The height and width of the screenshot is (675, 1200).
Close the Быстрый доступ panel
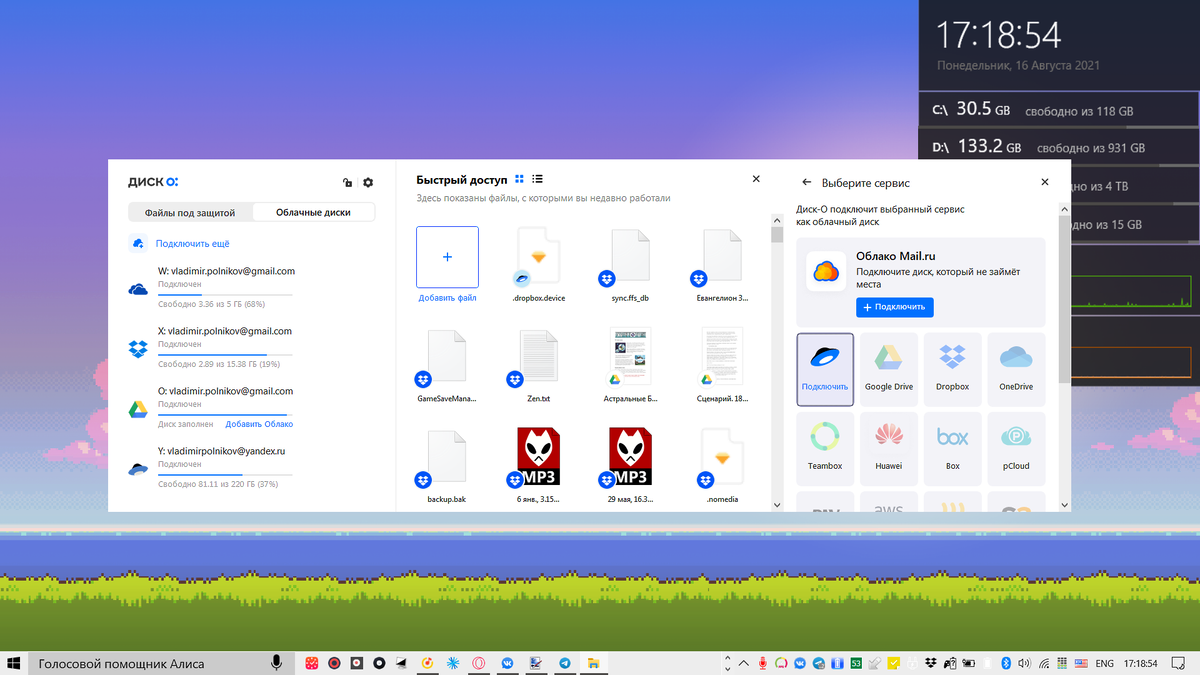(756, 179)
